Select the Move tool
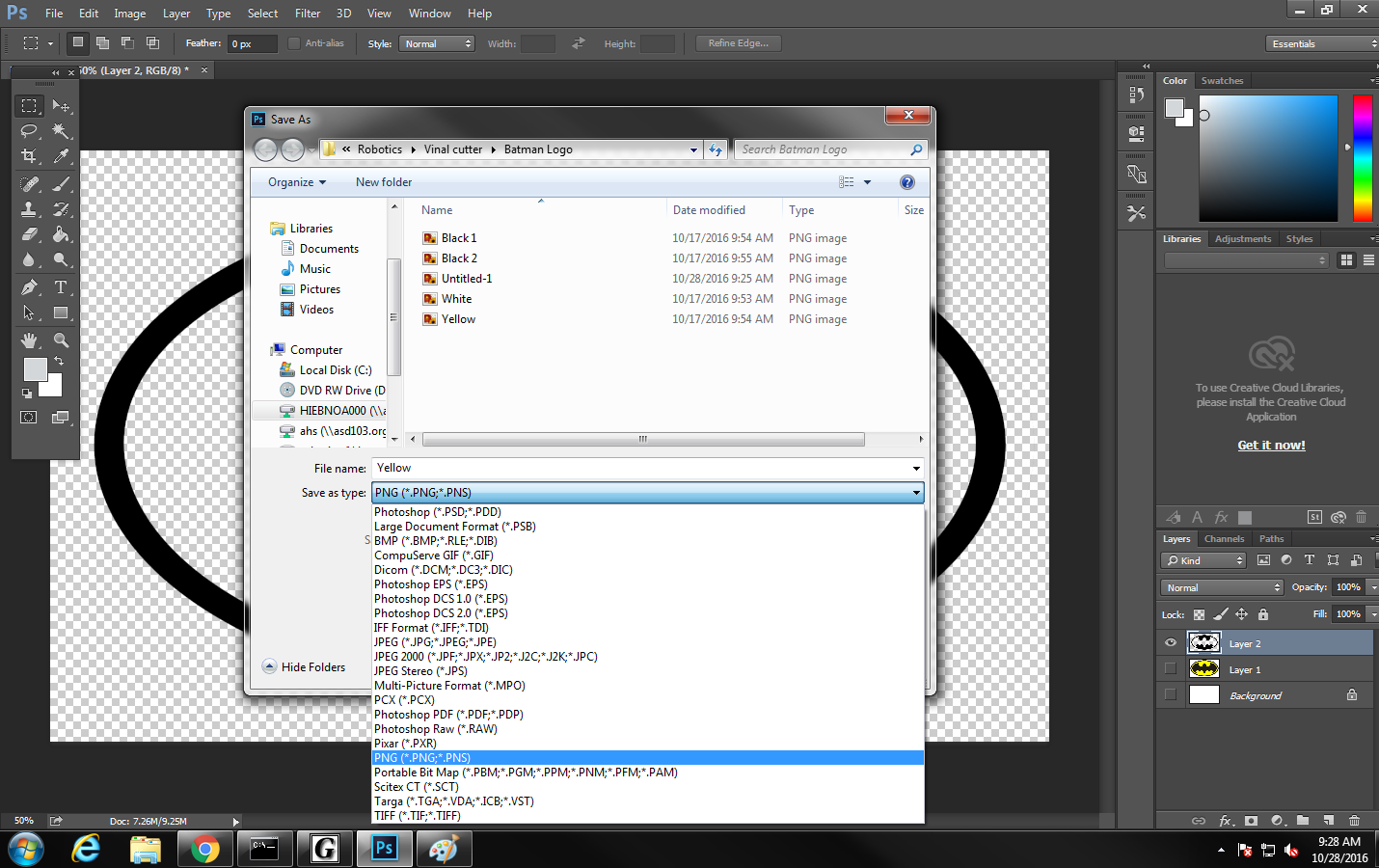Viewport: 1379px width, 868px height. point(61,105)
